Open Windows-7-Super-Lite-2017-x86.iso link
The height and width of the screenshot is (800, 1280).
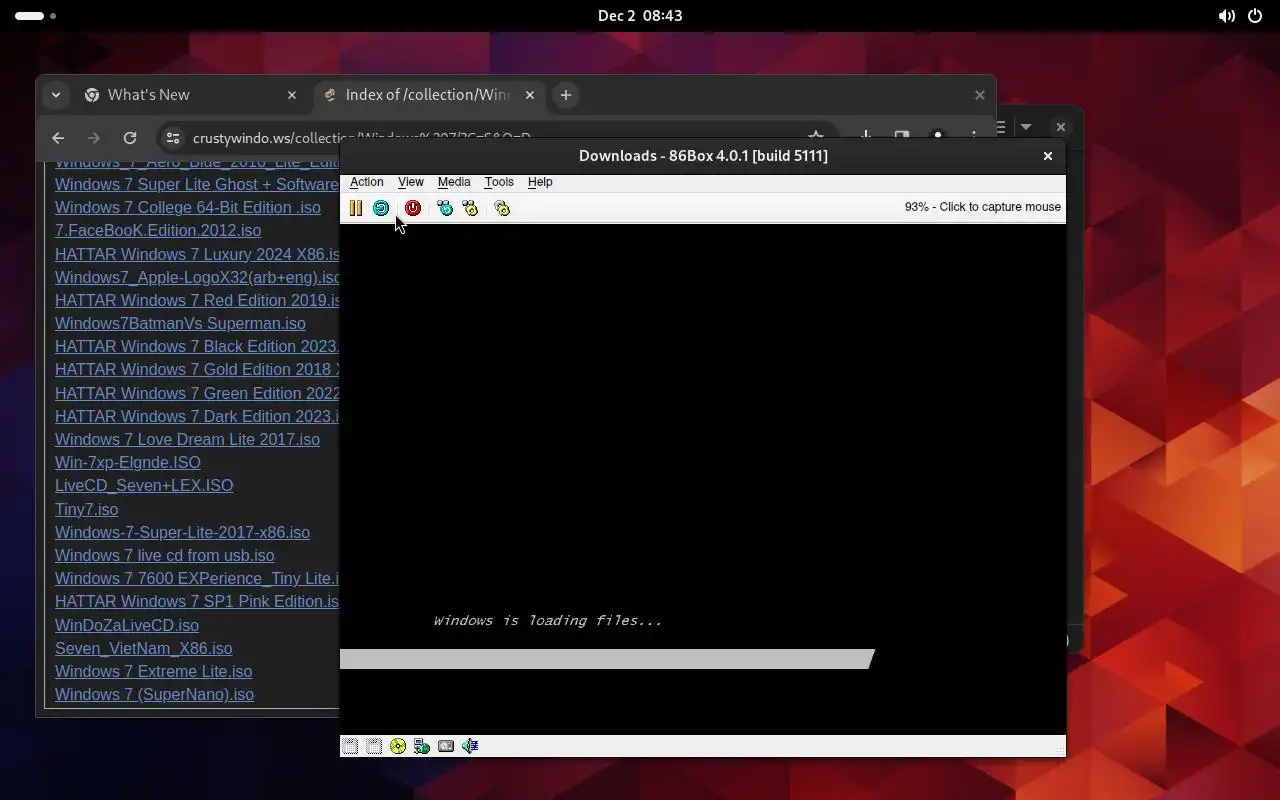coord(182,533)
